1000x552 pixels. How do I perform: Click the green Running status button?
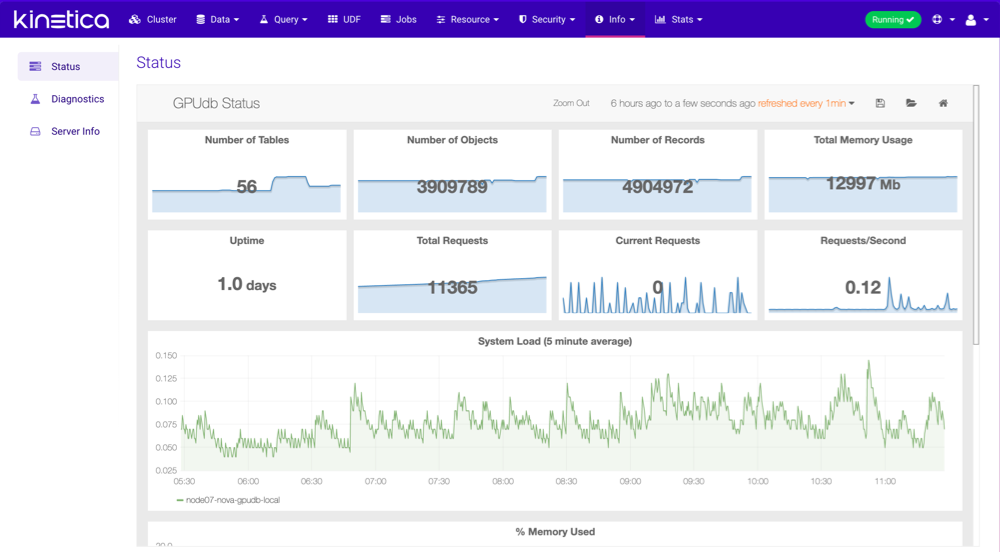pos(892,19)
